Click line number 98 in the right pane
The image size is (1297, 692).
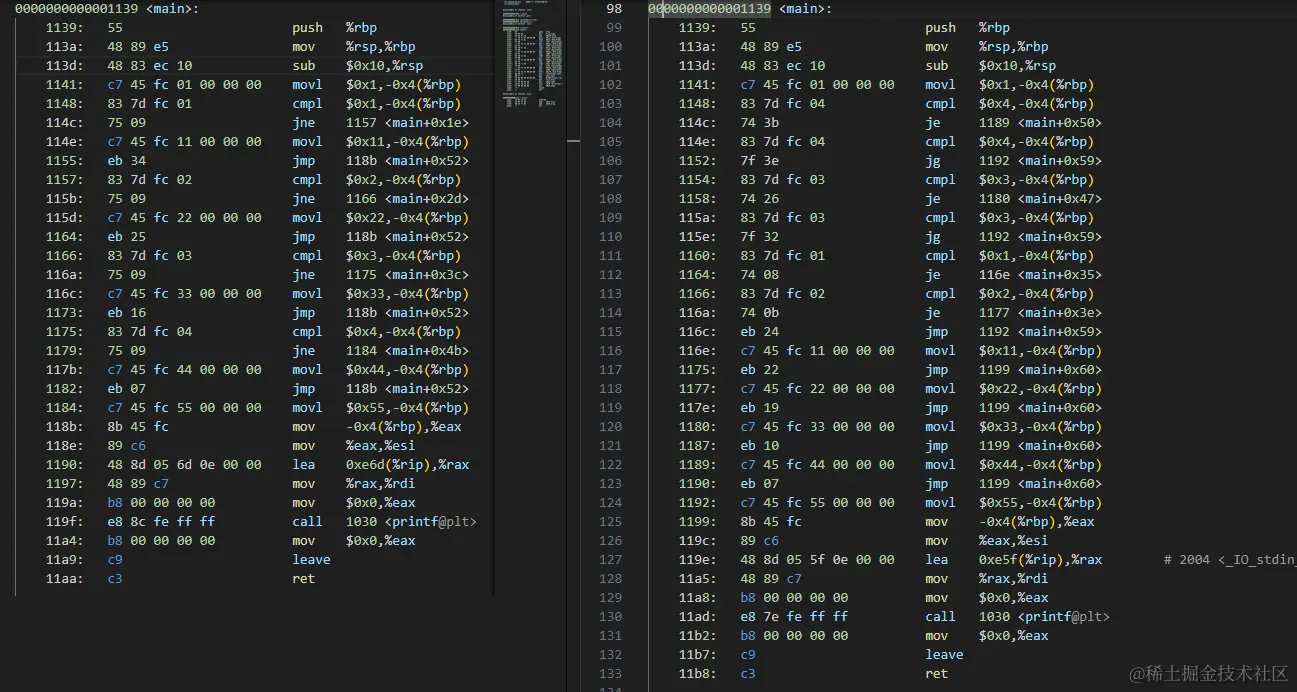coord(614,9)
